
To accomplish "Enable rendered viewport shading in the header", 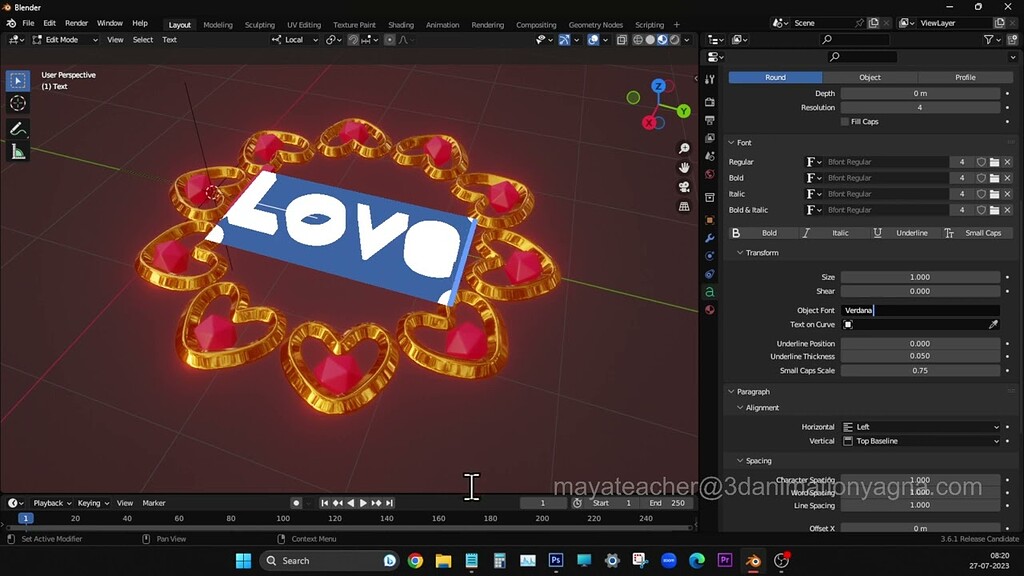I will [x=676, y=40].
